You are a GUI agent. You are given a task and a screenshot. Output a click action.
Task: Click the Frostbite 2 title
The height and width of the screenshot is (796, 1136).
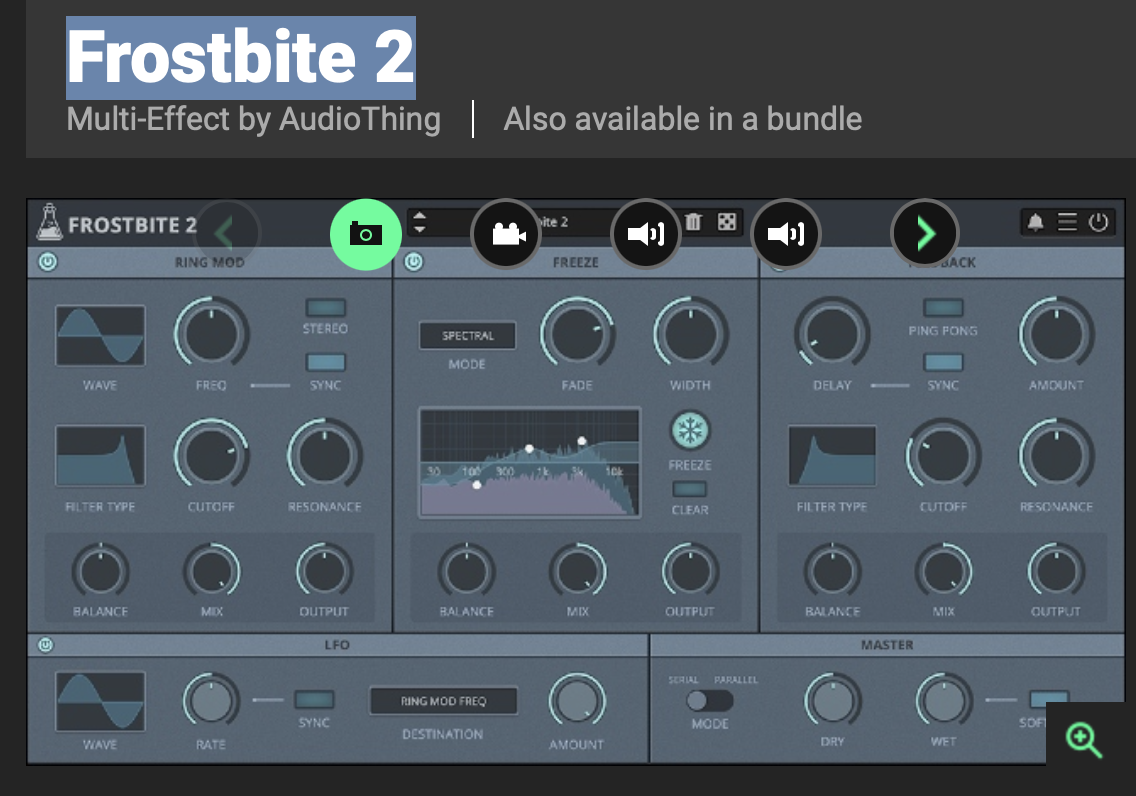point(241,57)
